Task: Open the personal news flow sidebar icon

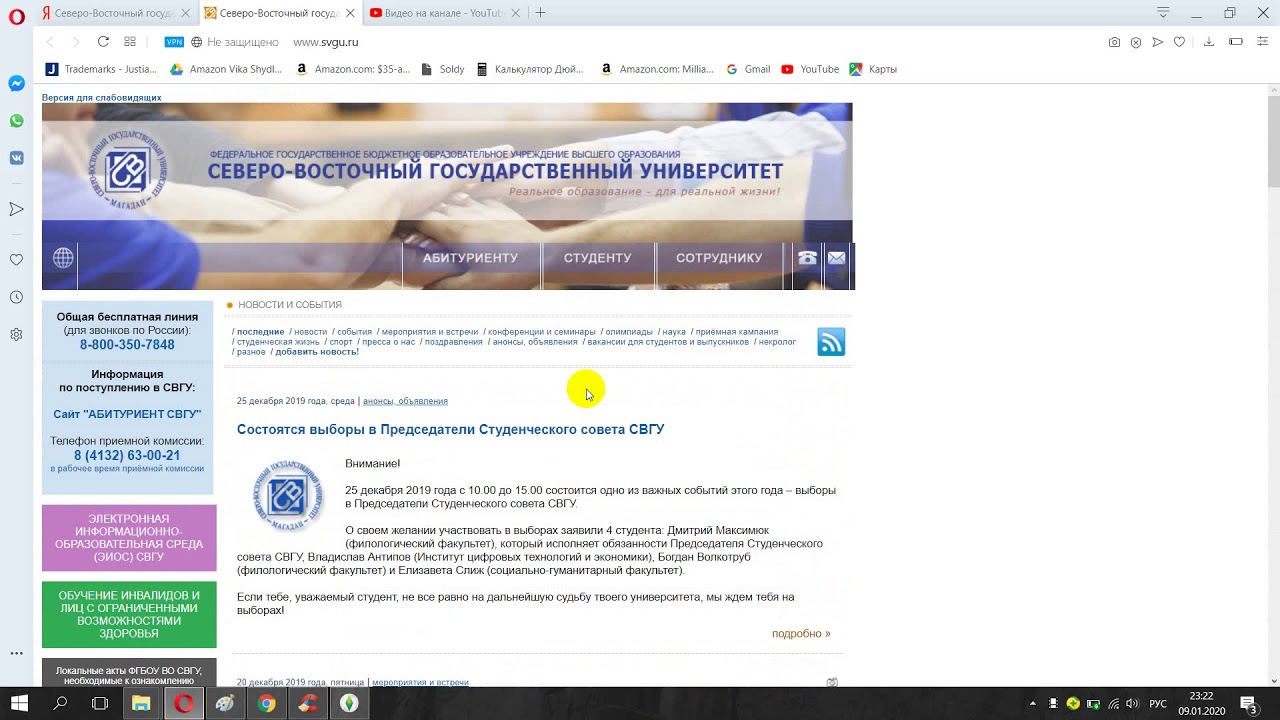Action: point(16,209)
